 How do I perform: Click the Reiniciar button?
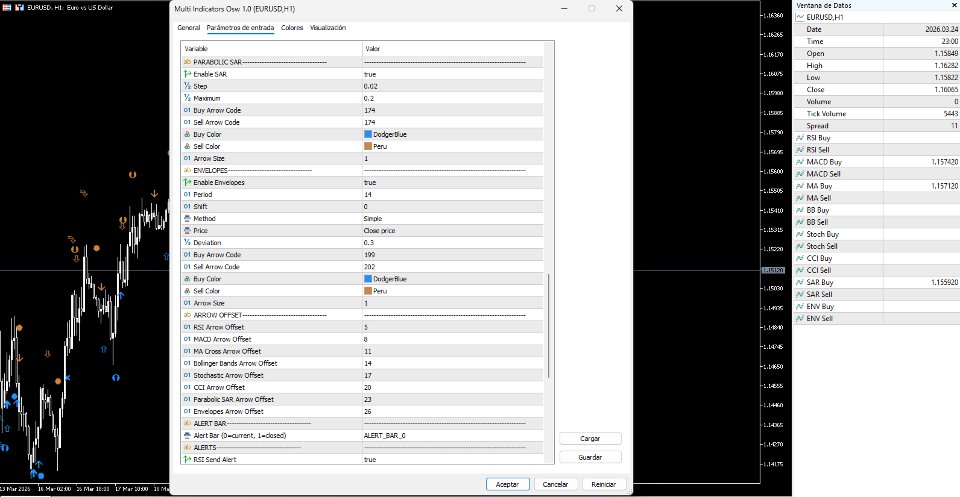tap(604, 484)
